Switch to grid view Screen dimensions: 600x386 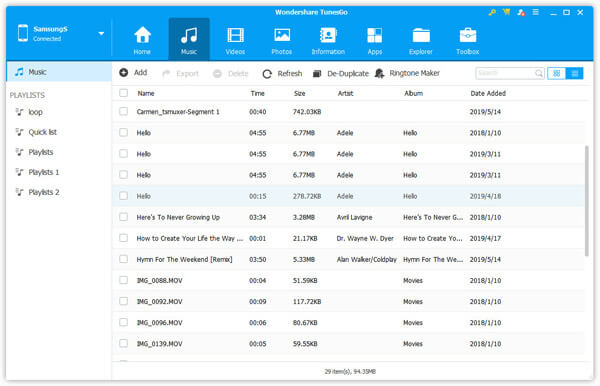click(x=556, y=73)
